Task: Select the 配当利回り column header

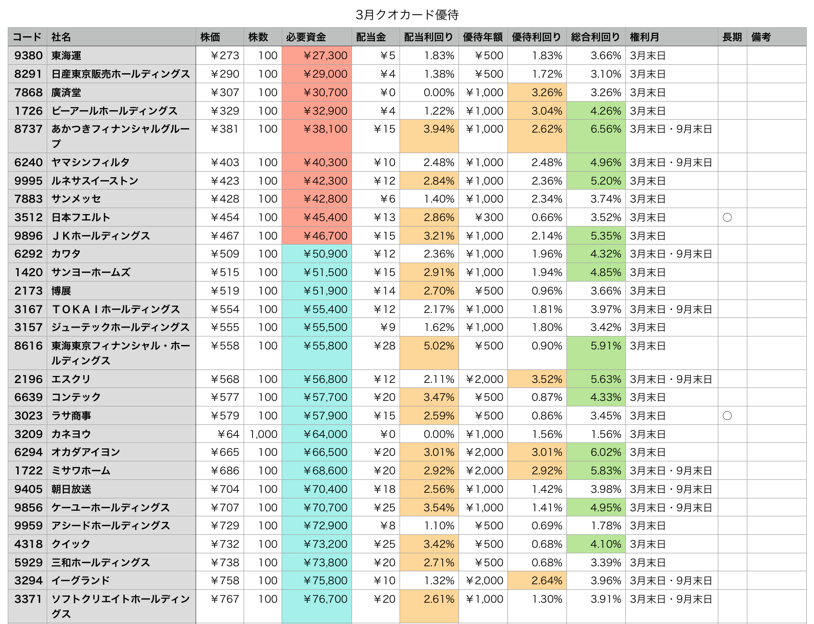Action: tap(428, 37)
